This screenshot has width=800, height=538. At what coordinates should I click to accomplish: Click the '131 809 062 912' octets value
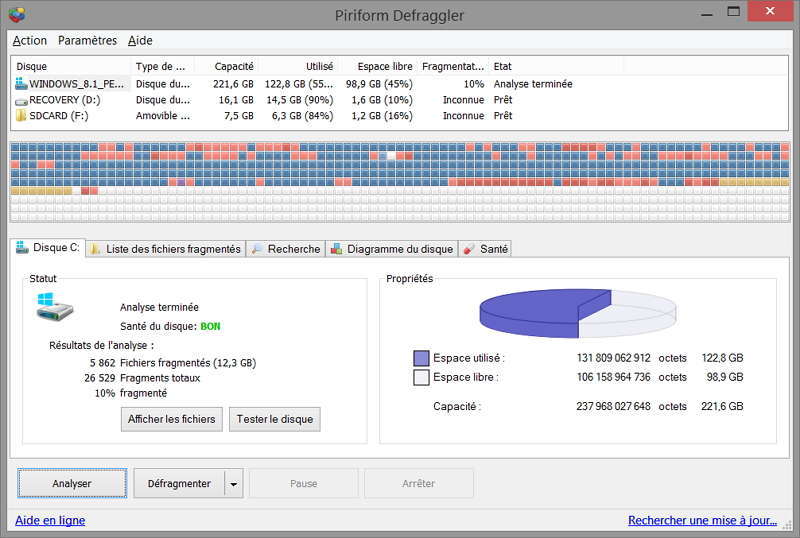(613, 358)
